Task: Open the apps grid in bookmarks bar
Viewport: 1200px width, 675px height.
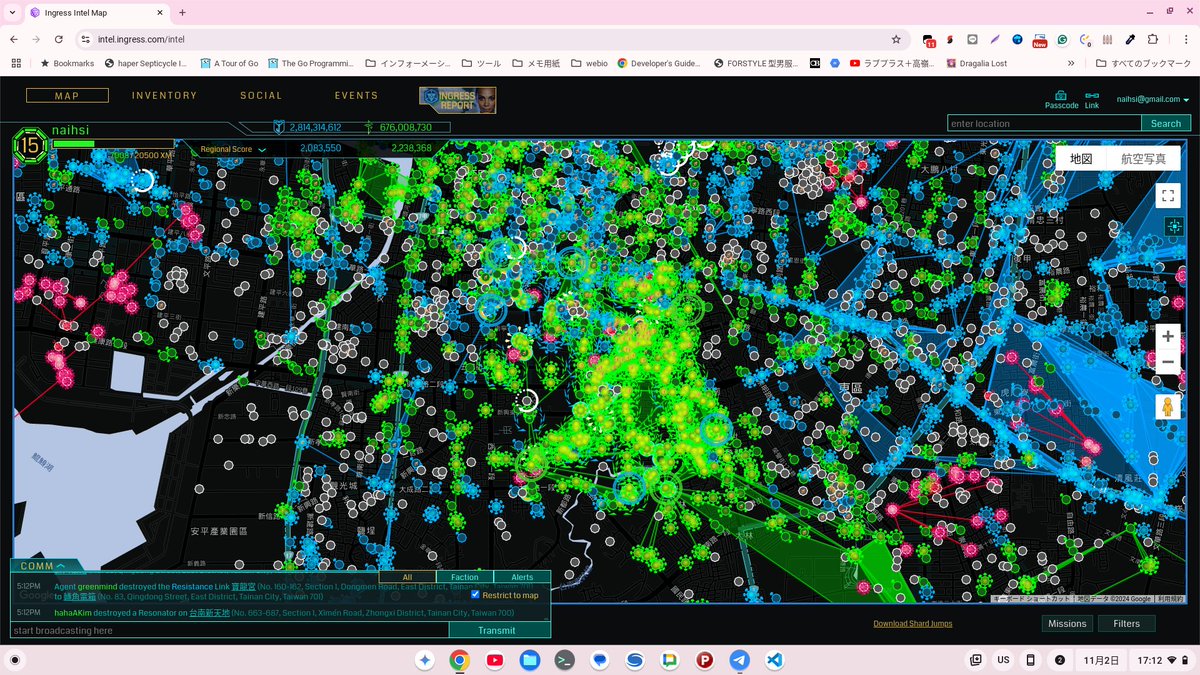Action: (x=16, y=63)
